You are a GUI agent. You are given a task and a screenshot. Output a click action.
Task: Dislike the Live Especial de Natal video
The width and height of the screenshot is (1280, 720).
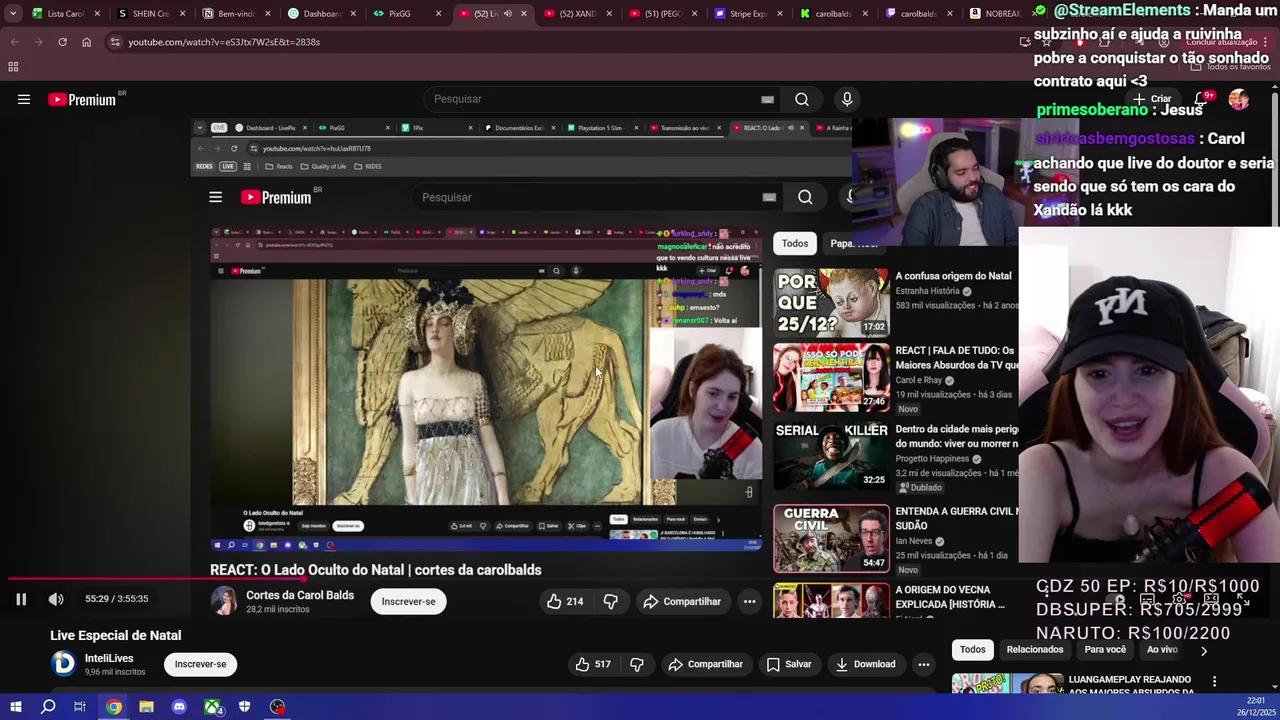tap(637, 664)
